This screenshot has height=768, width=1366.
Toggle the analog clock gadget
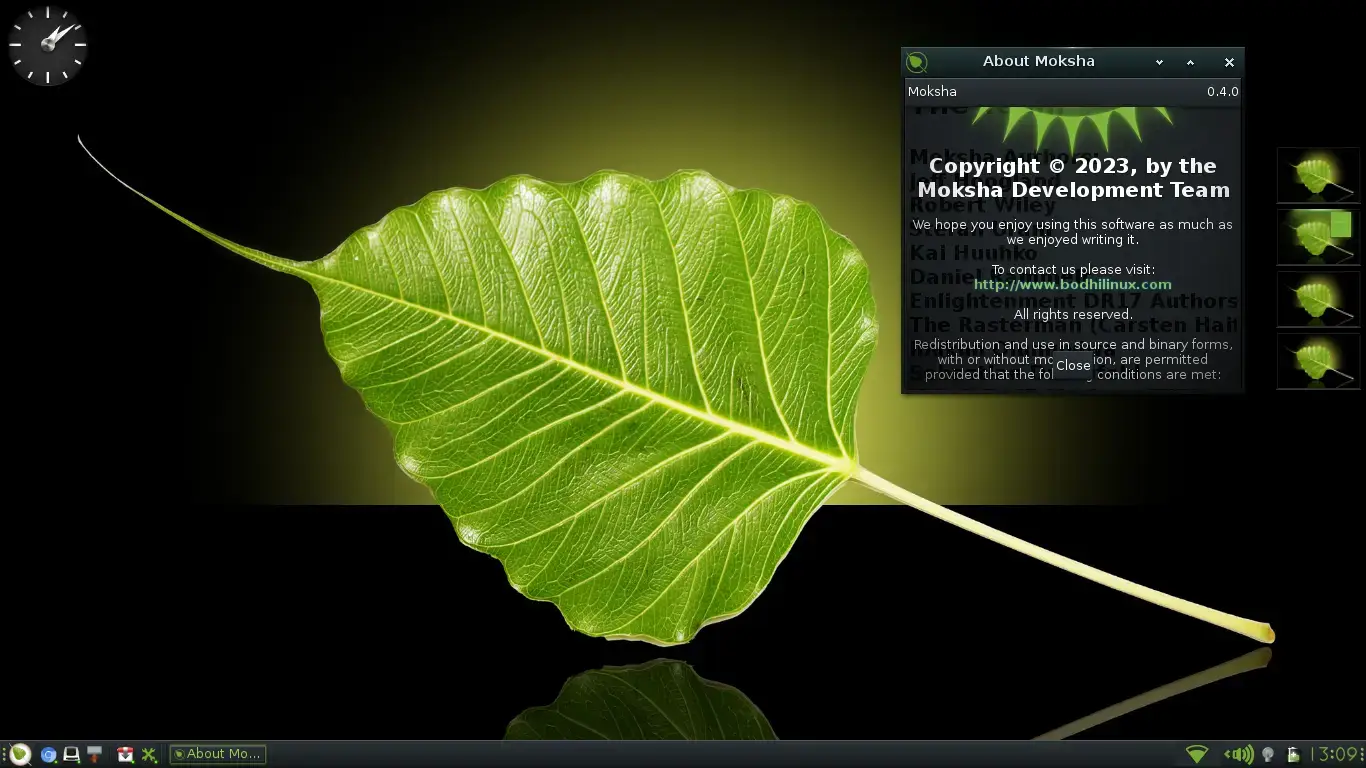pyautogui.click(x=47, y=45)
